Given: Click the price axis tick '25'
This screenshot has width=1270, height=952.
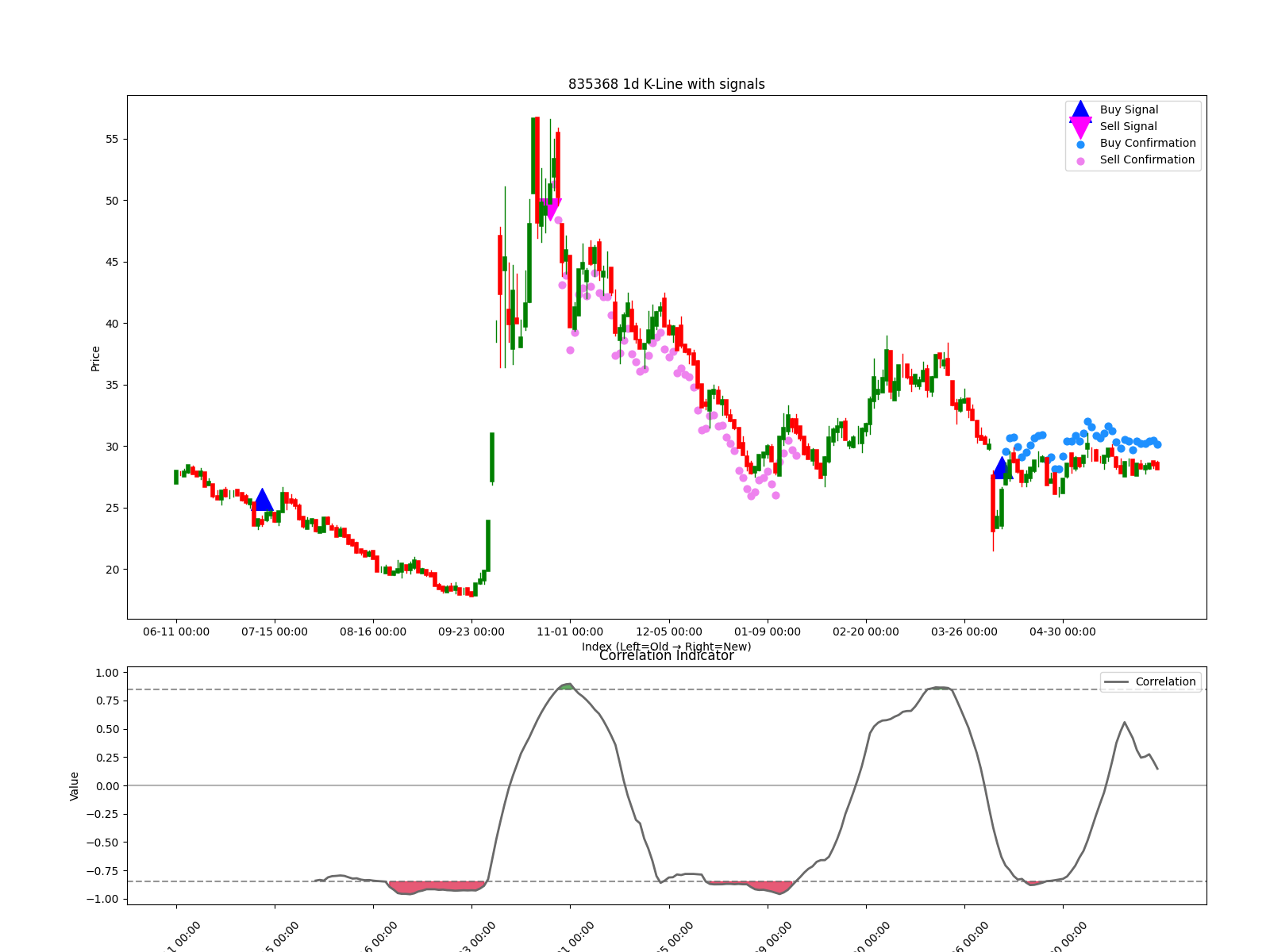Looking at the screenshot, I should [x=112, y=508].
